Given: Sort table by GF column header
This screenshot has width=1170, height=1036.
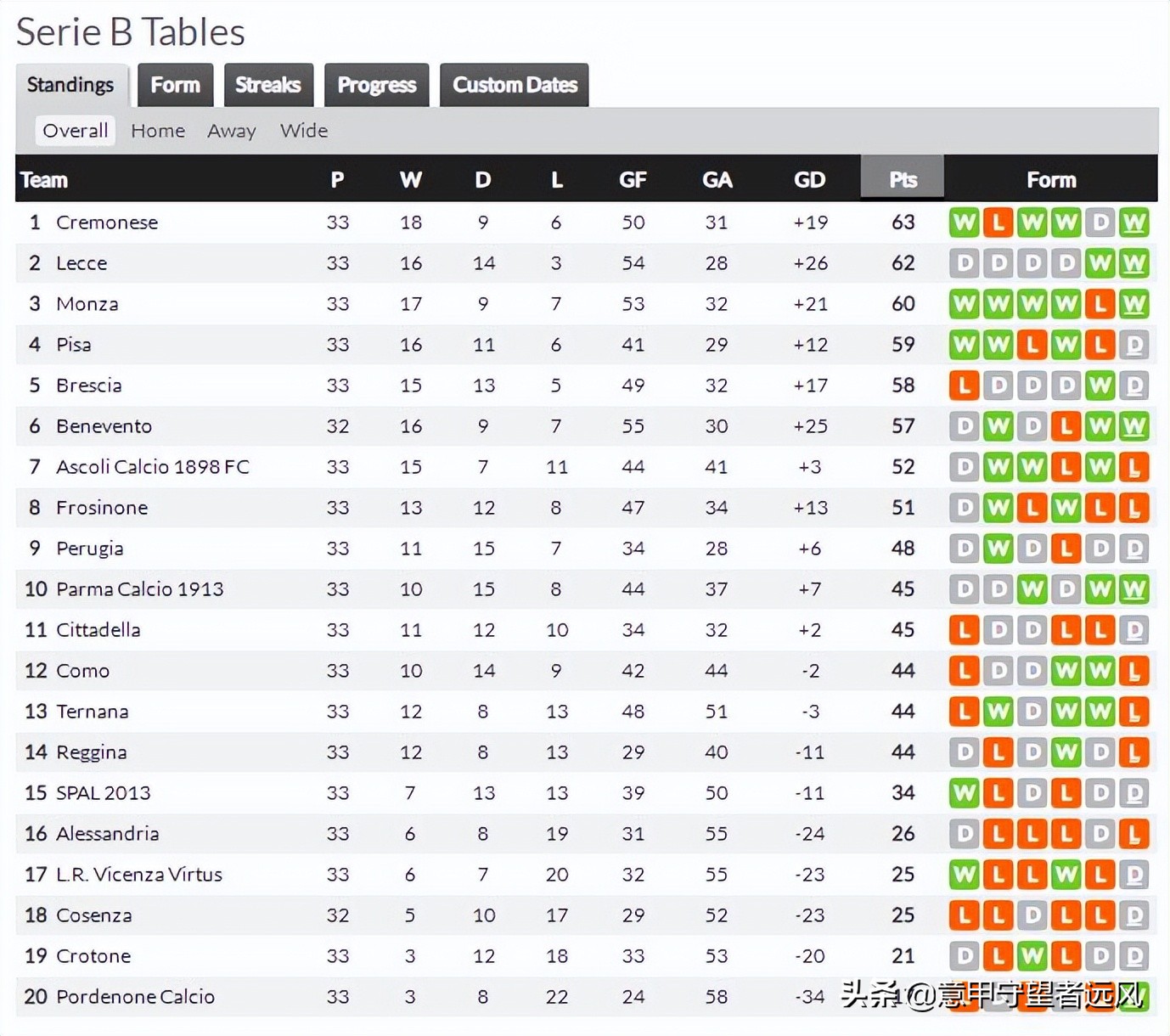Looking at the screenshot, I should click(x=633, y=179).
